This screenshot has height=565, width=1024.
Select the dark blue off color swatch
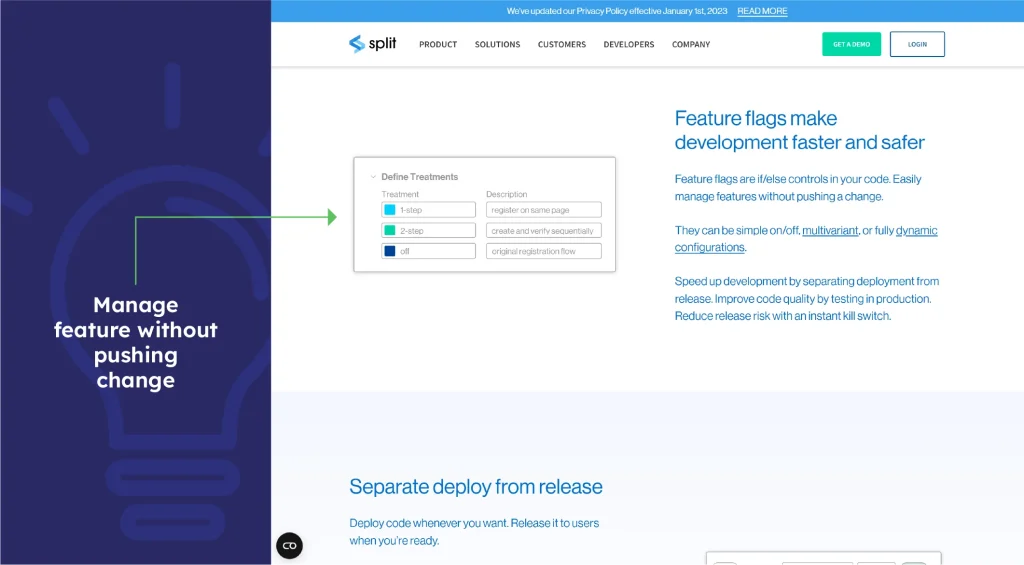[390, 251]
